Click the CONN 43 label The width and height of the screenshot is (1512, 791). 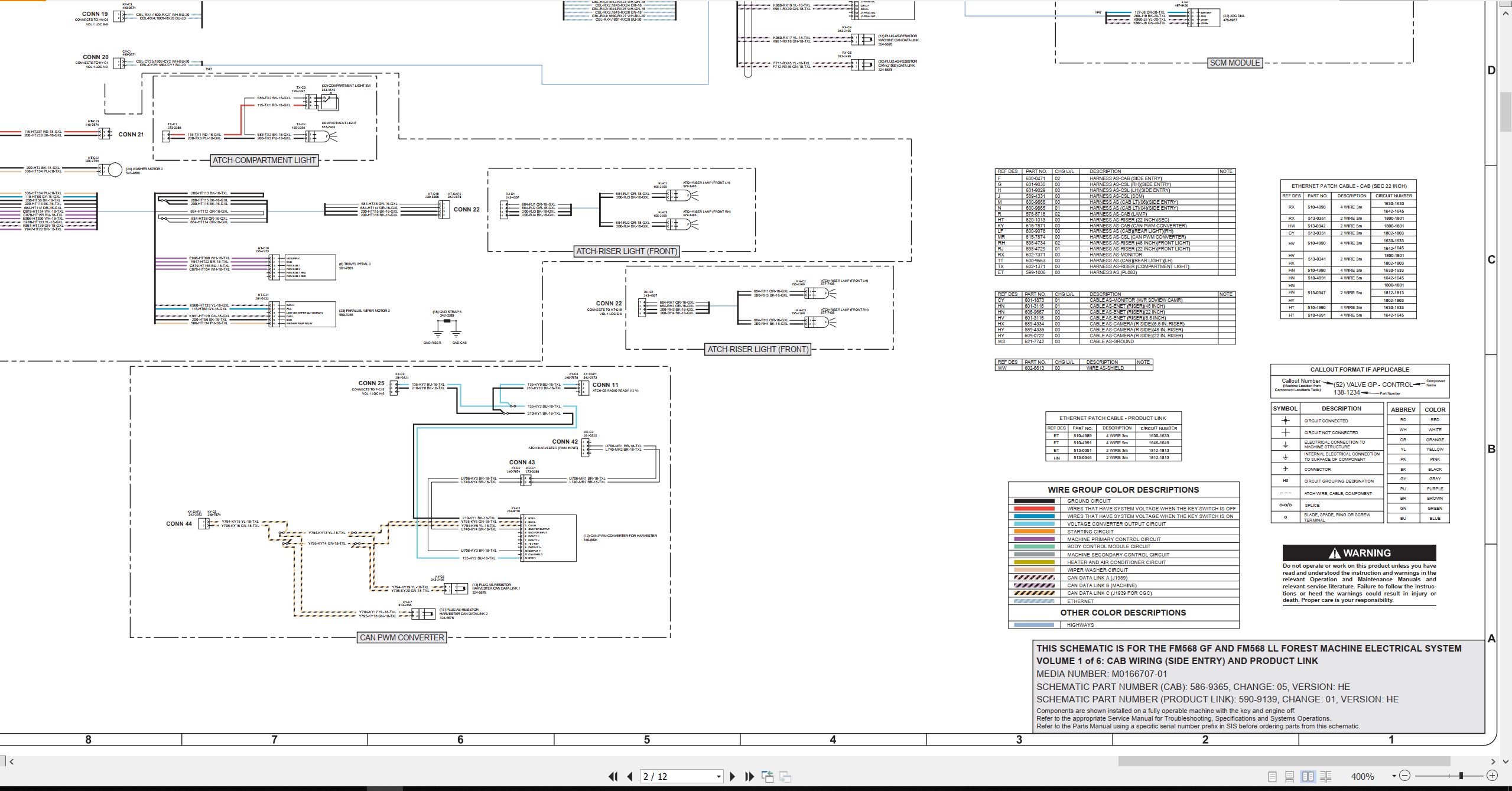[522, 463]
